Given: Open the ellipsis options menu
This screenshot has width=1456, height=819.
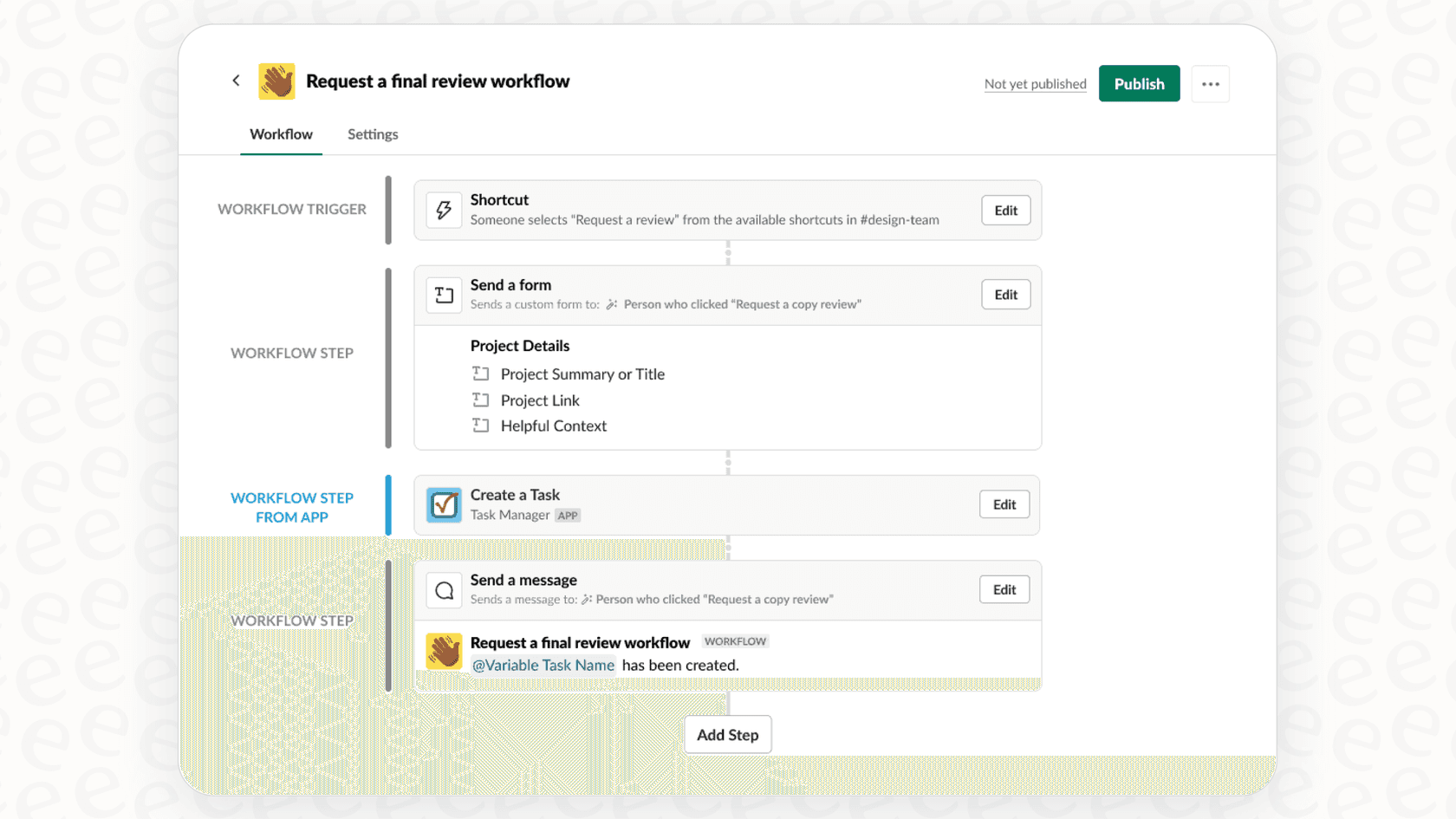Looking at the screenshot, I should 1211,83.
